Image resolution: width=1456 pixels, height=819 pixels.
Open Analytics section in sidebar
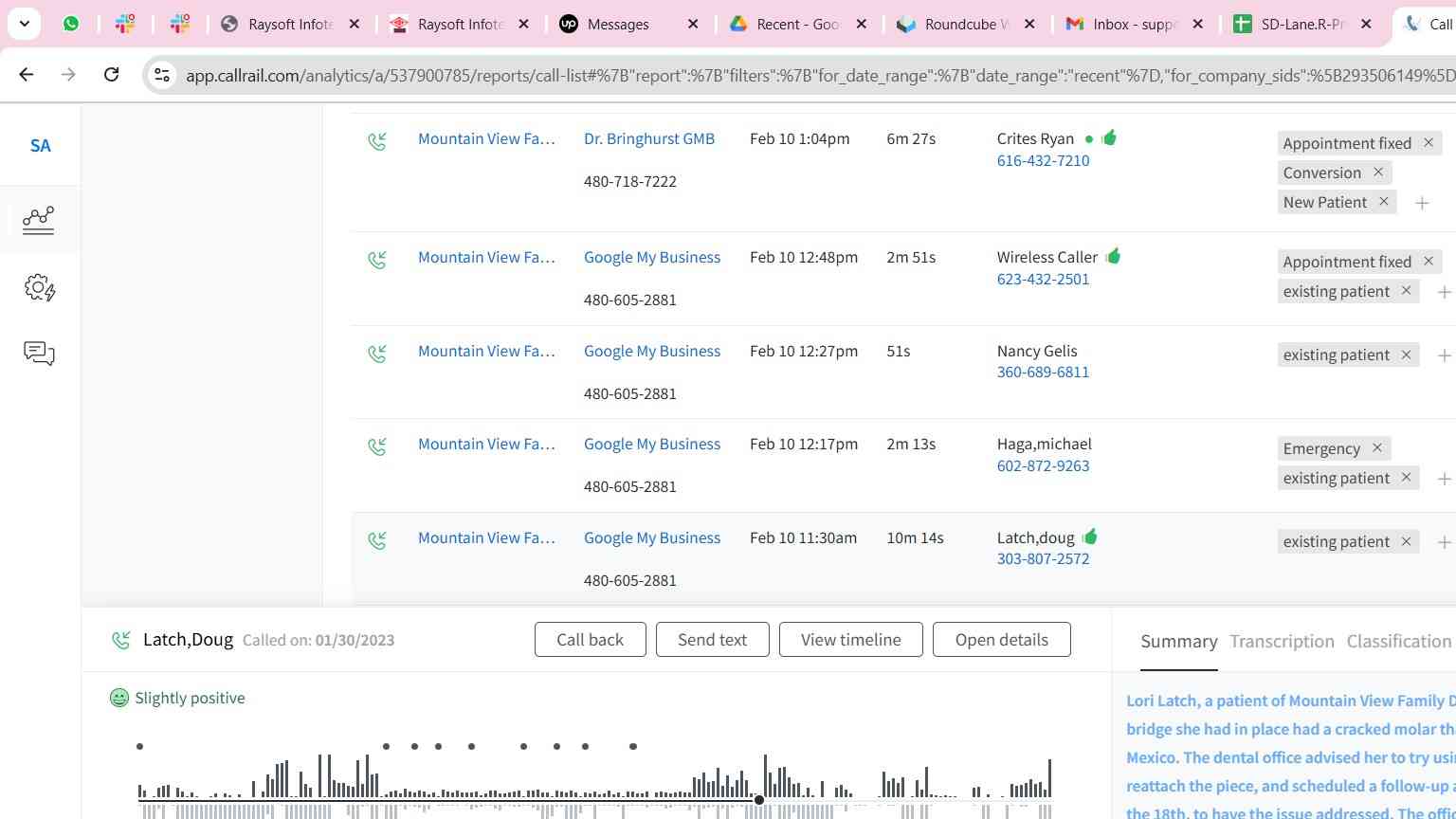pyautogui.click(x=39, y=219)
